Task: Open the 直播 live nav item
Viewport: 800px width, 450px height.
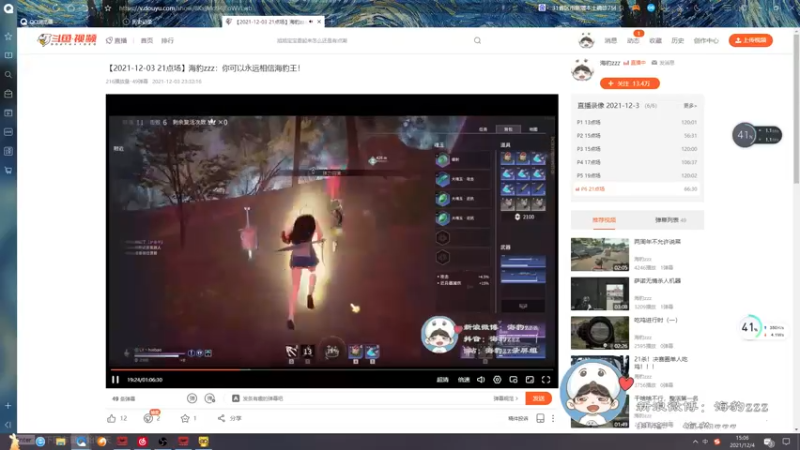Action: 117,40
